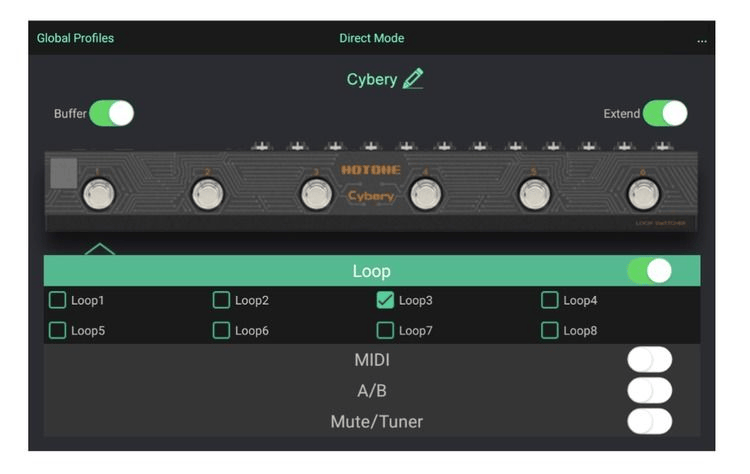Open the three-dot more options menu
Image resolution: width=750 pixels, height=474 pixels.
(701, 41)
